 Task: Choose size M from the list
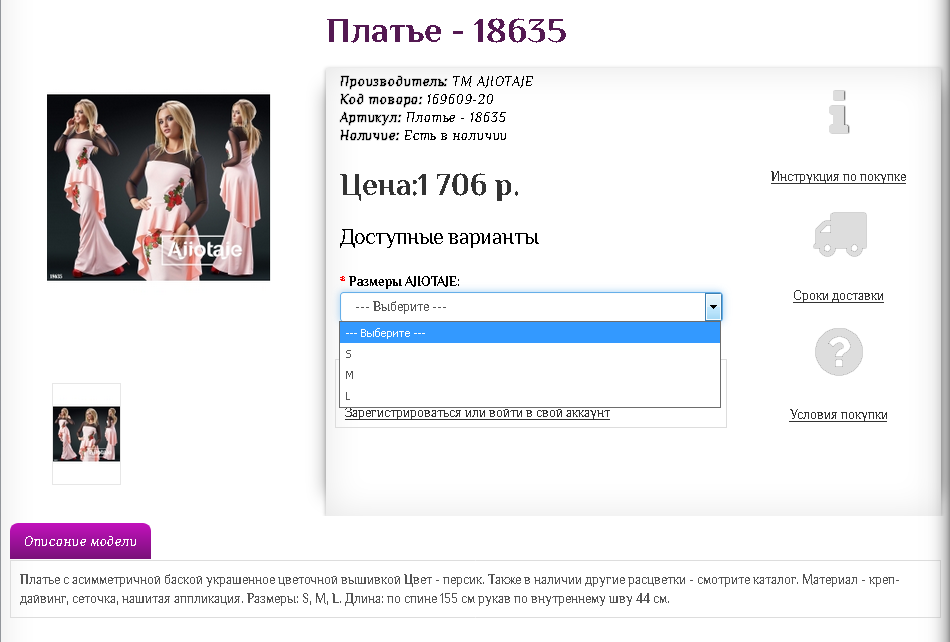(530, 375)
